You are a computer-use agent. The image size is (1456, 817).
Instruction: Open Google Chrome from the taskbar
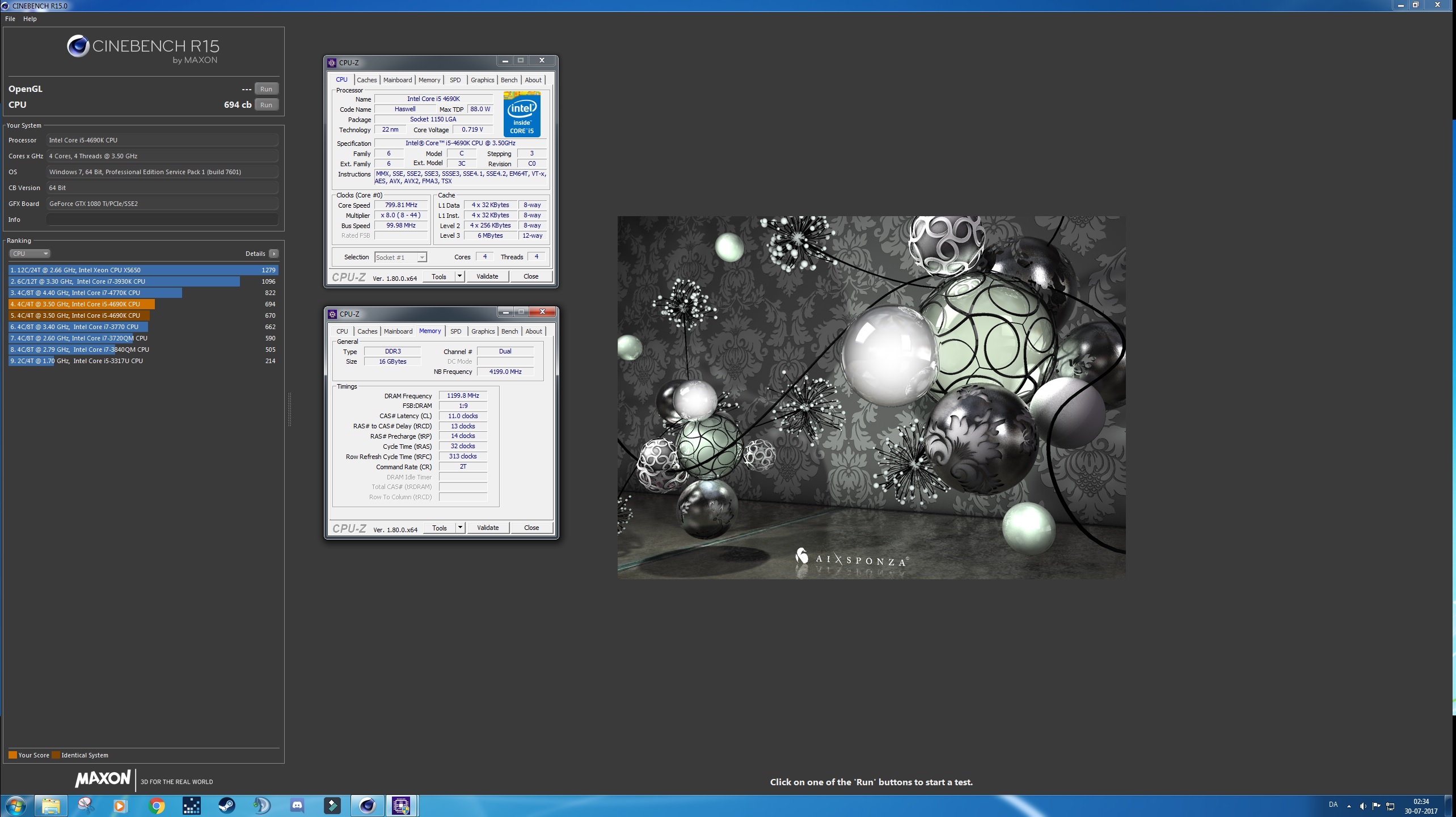pyautogui.click(x=157, y=806)
